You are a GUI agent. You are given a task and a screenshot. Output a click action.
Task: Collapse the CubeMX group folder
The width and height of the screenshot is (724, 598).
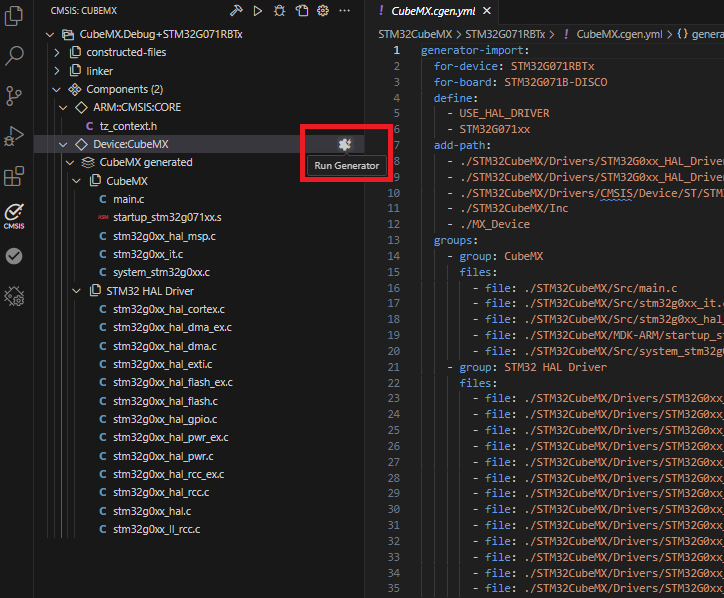[x=77, y=181]
